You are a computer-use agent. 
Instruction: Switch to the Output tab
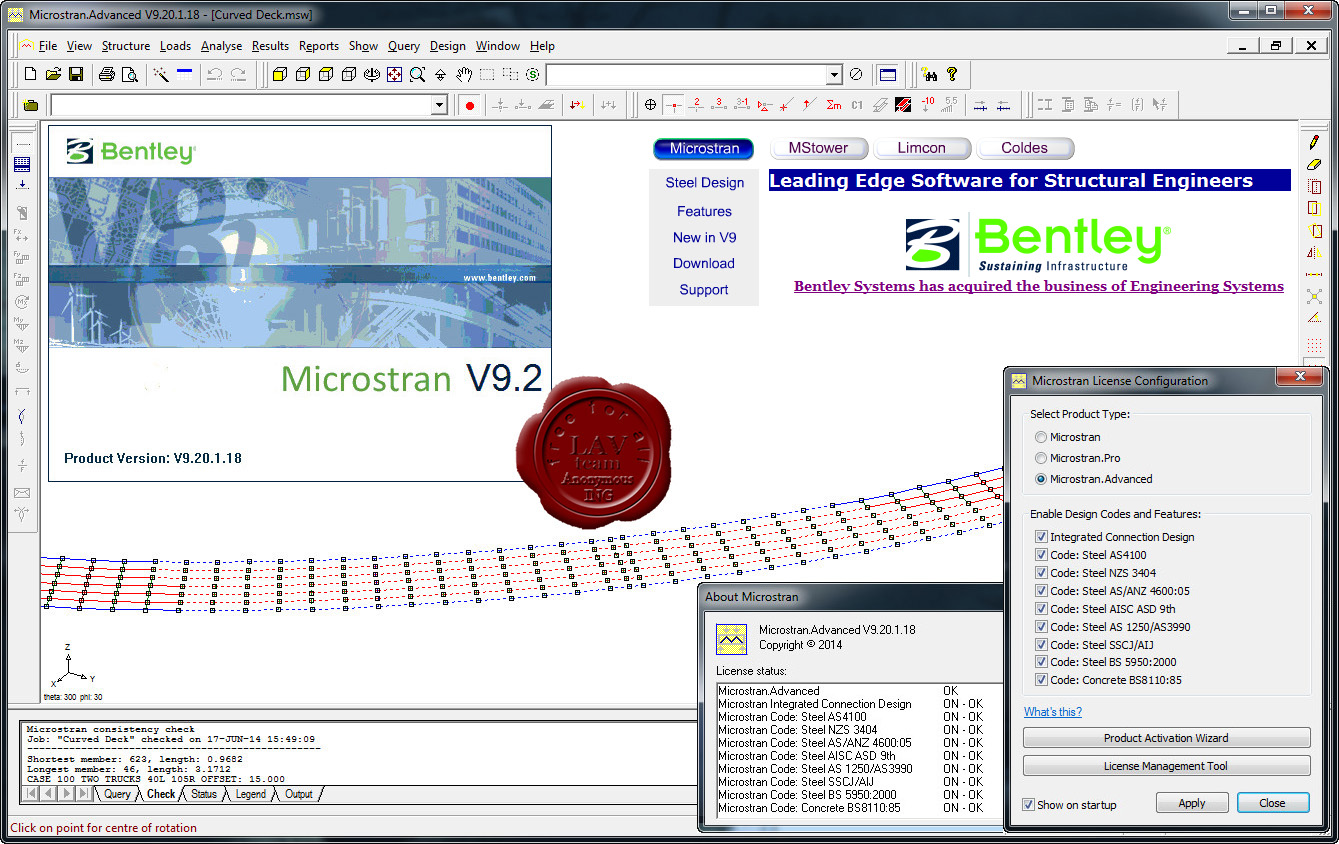point(299,794)
